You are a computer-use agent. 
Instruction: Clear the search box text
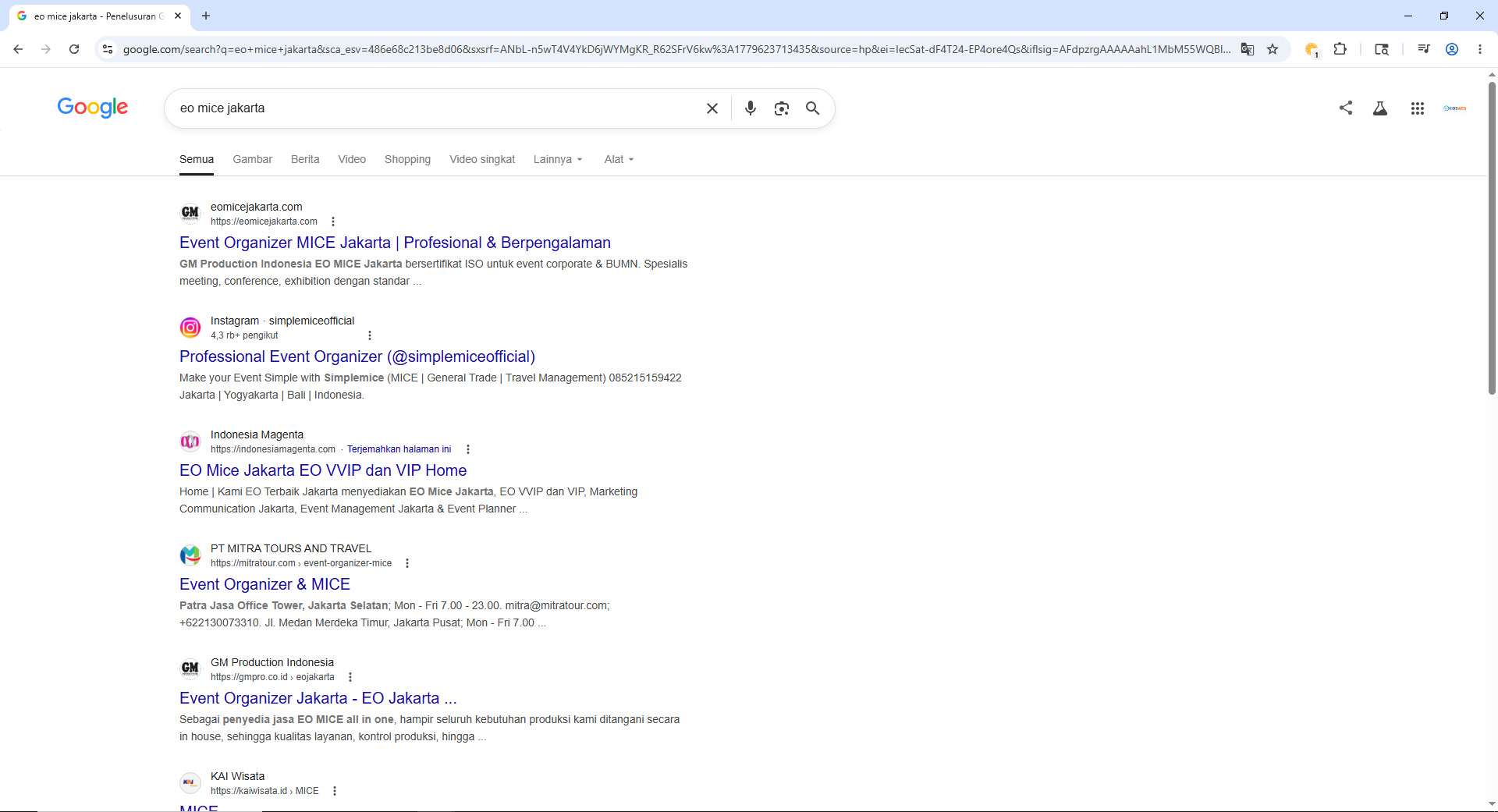pyautogui.click(x=712, y=108)
